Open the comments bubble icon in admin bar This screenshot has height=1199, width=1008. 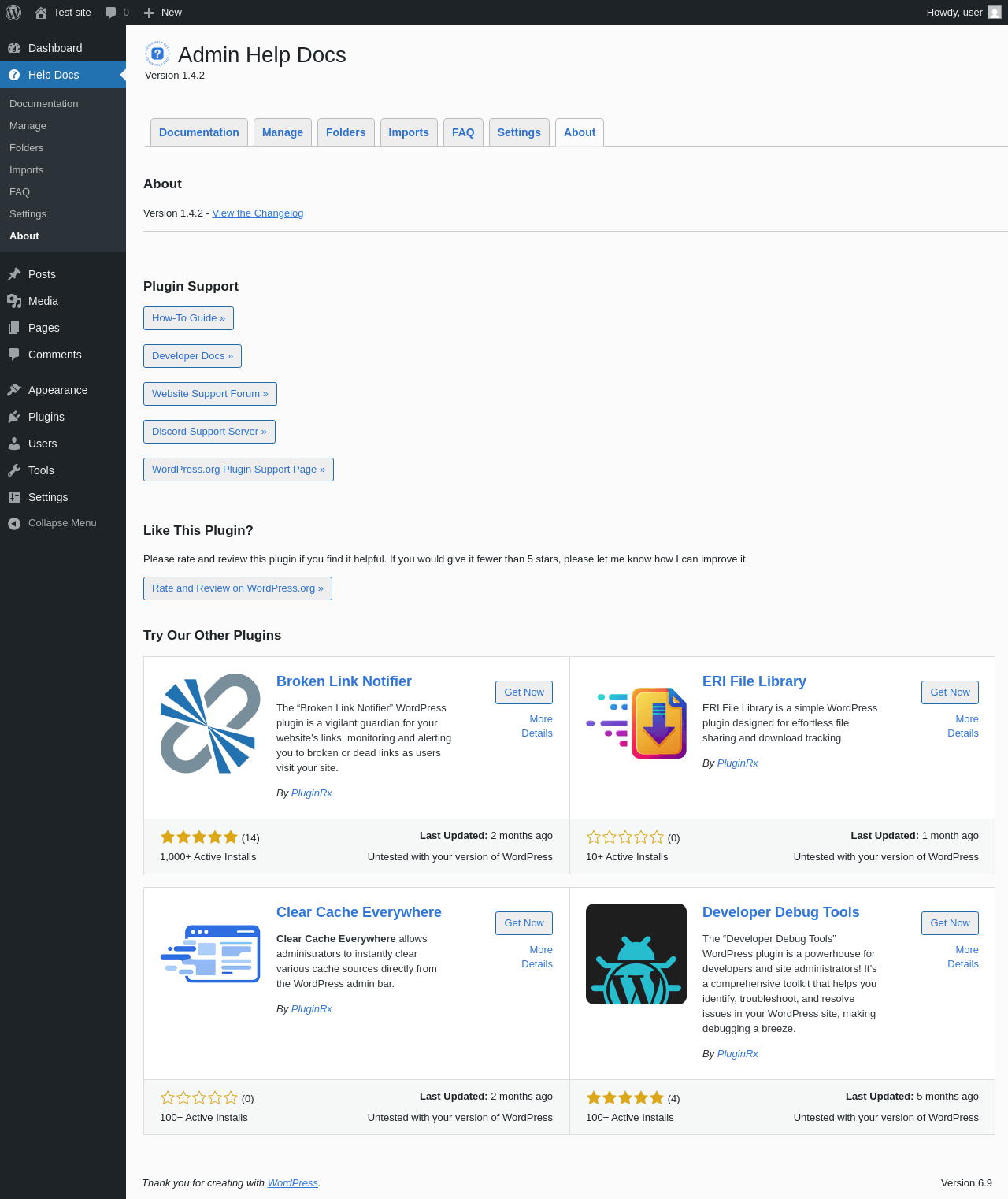[110, 13]
